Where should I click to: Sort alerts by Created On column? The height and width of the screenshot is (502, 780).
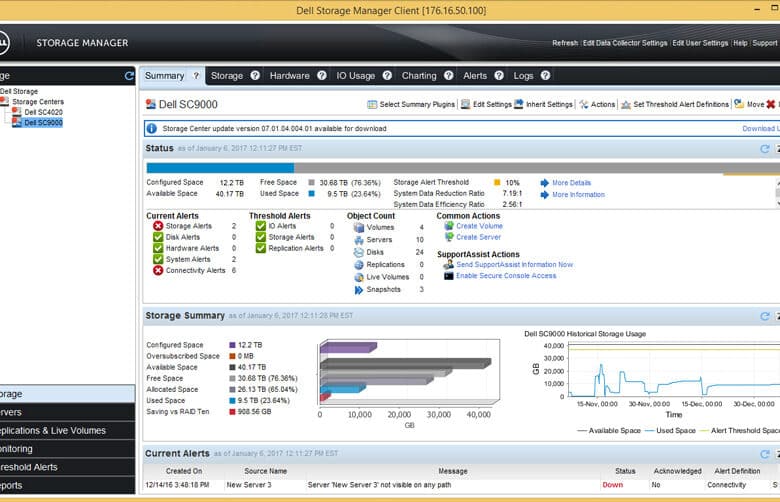184,471
